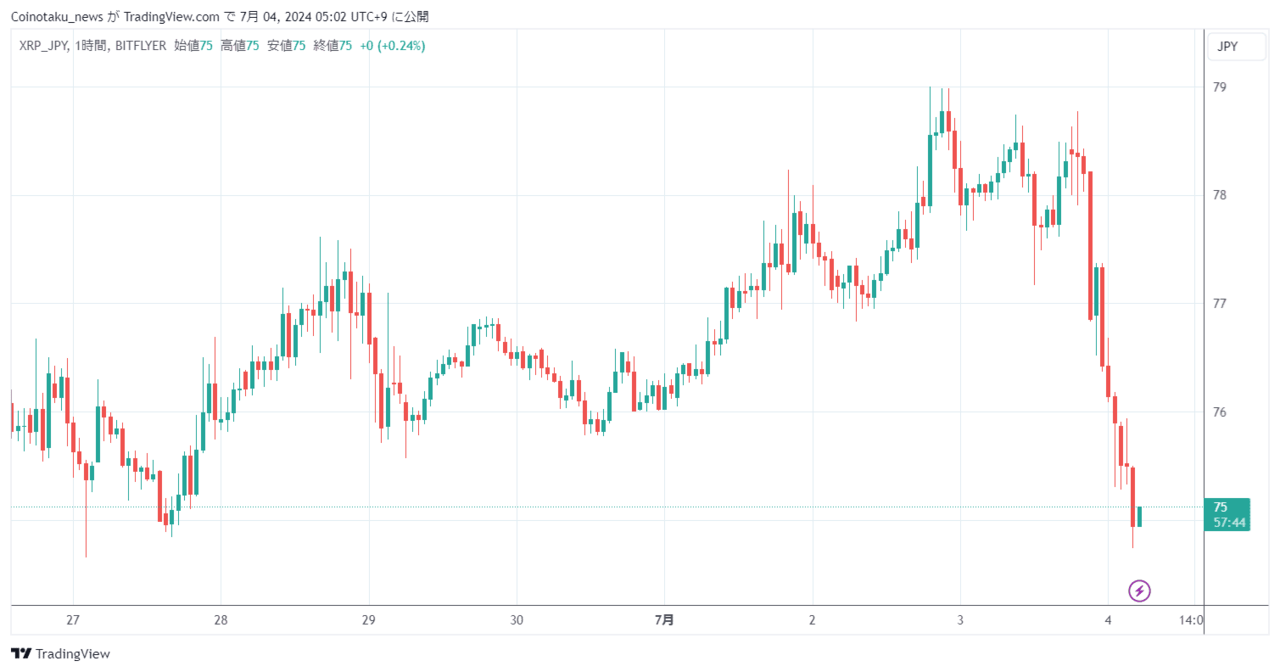
Task: Click the purple lightning bolt event icon
Action: coord(1139,591)
